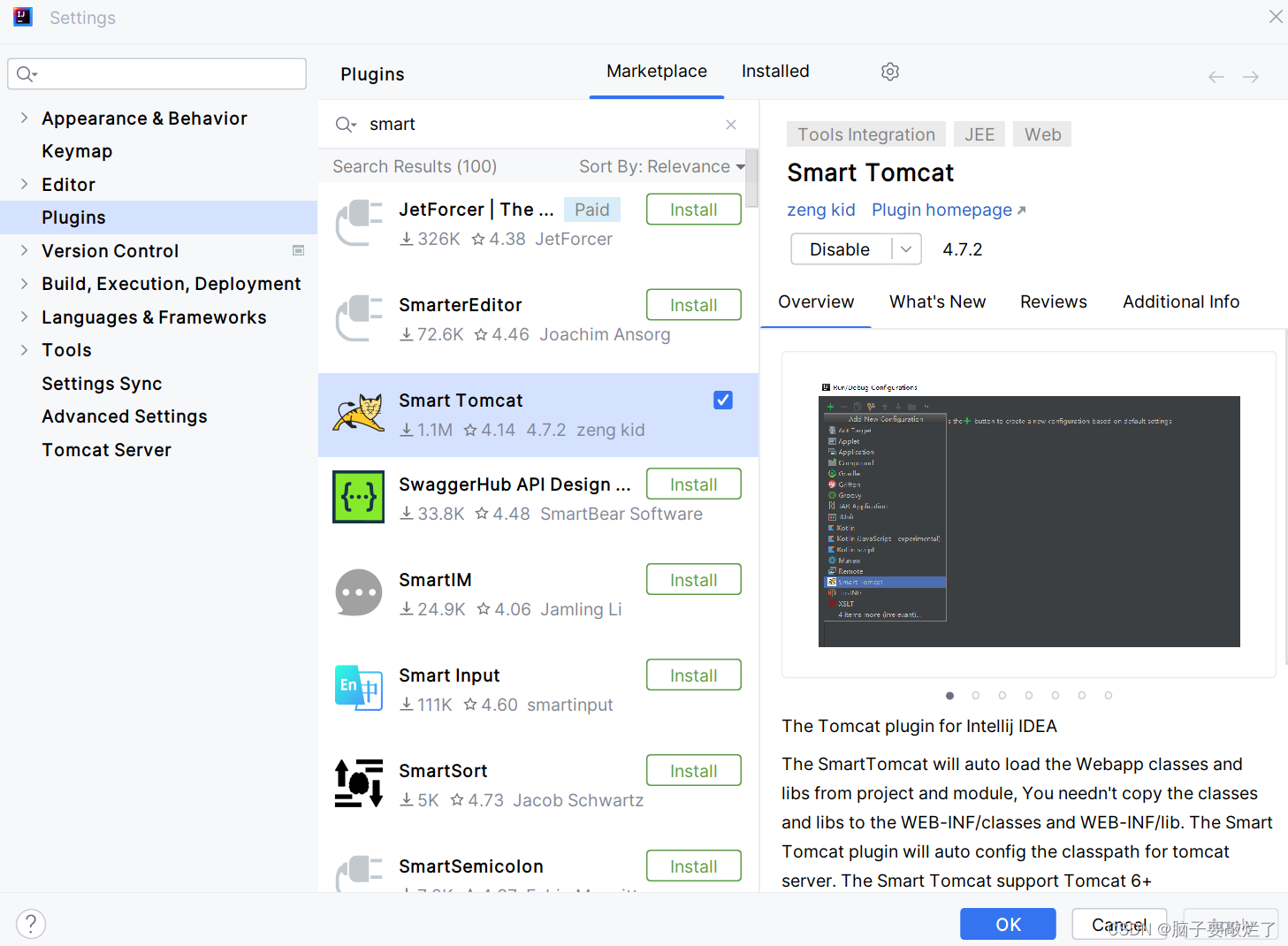Open plugin settings gear menu

(890, 72)
